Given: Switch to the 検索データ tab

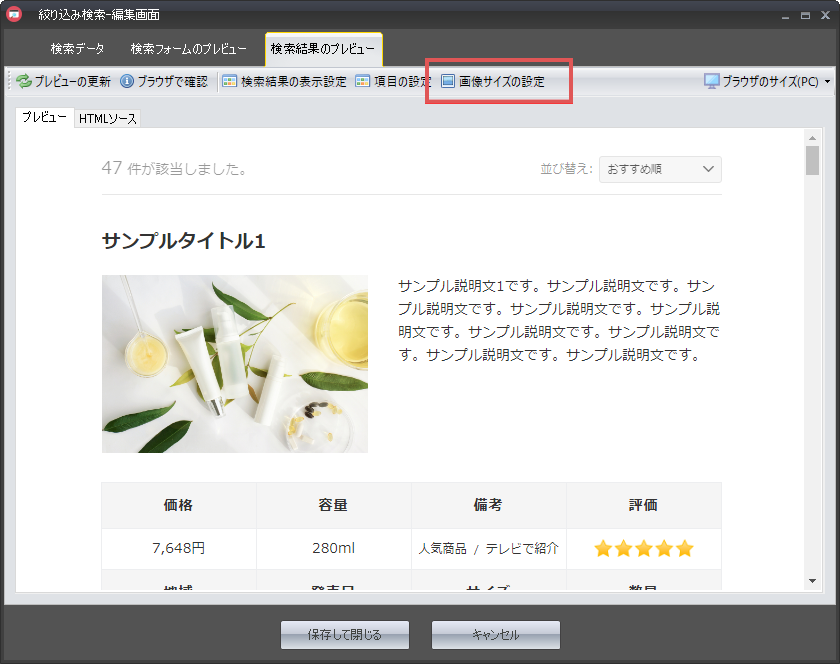Looking at the screenshot, I should point(77,49).
